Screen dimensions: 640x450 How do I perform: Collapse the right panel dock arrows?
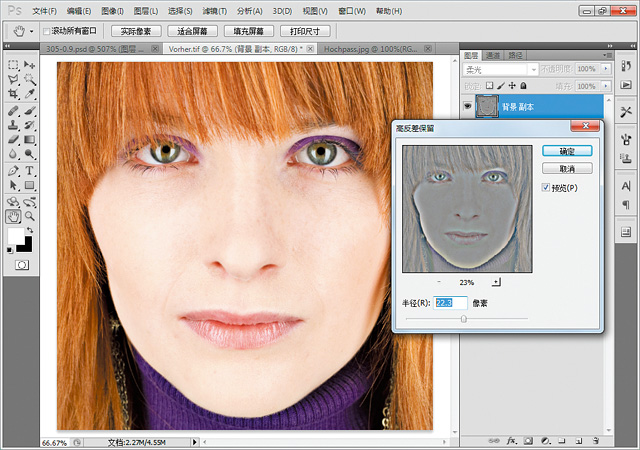pos(610,46)
